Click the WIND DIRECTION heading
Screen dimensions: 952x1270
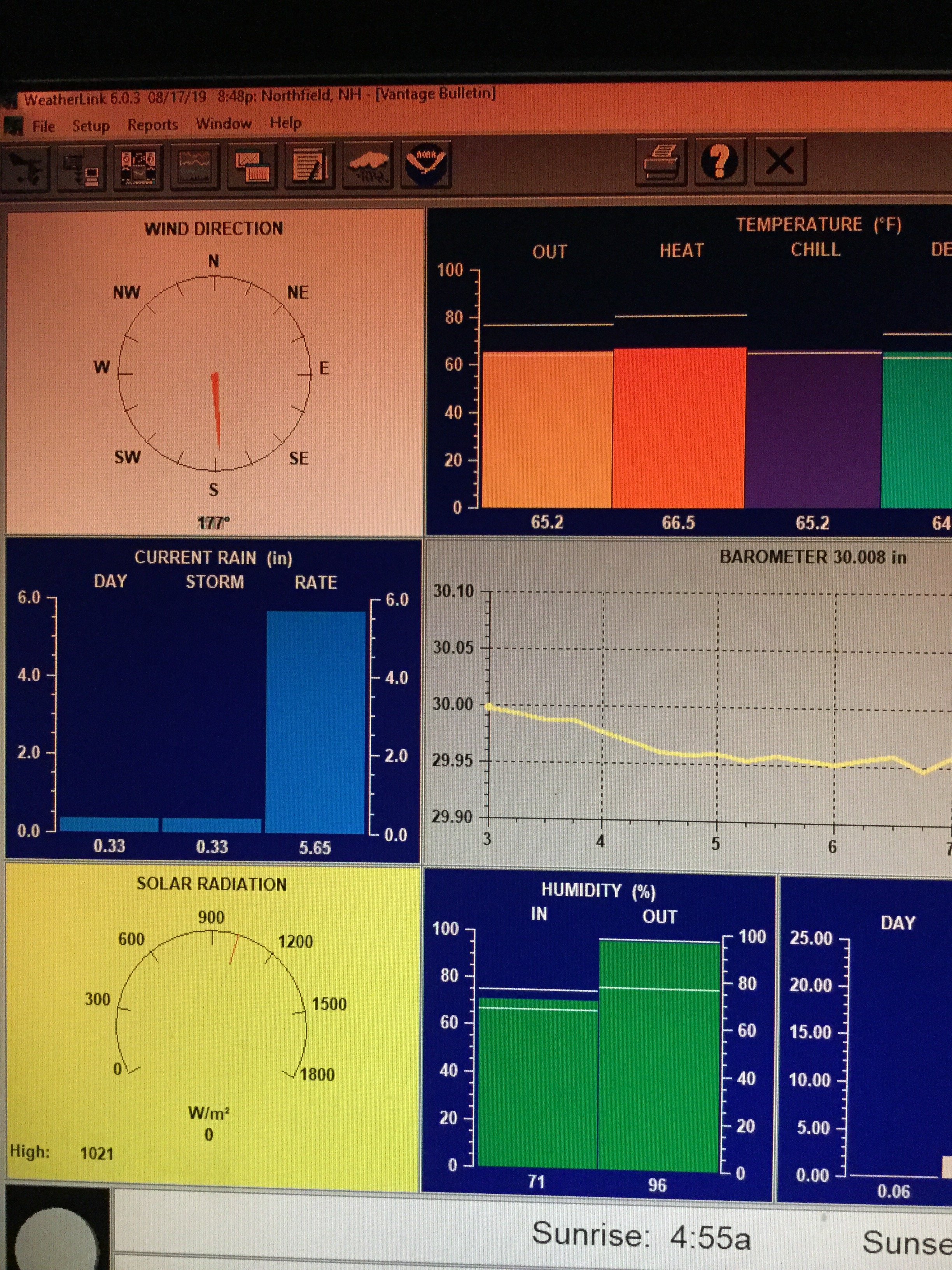(213, 228)
